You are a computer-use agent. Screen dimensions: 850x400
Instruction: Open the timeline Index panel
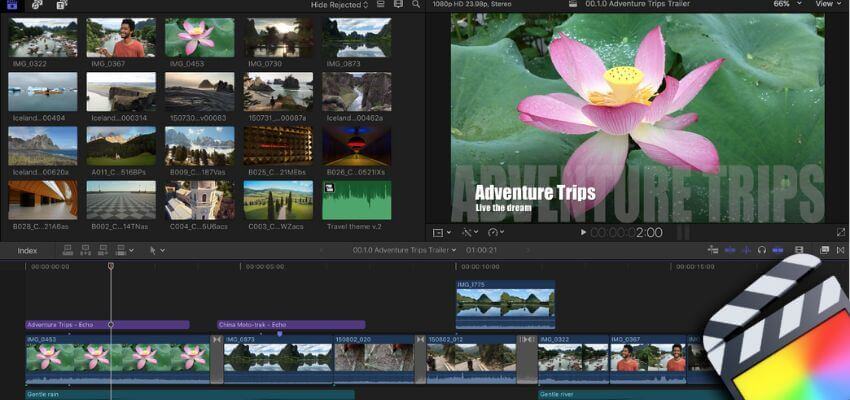[27, 250]
